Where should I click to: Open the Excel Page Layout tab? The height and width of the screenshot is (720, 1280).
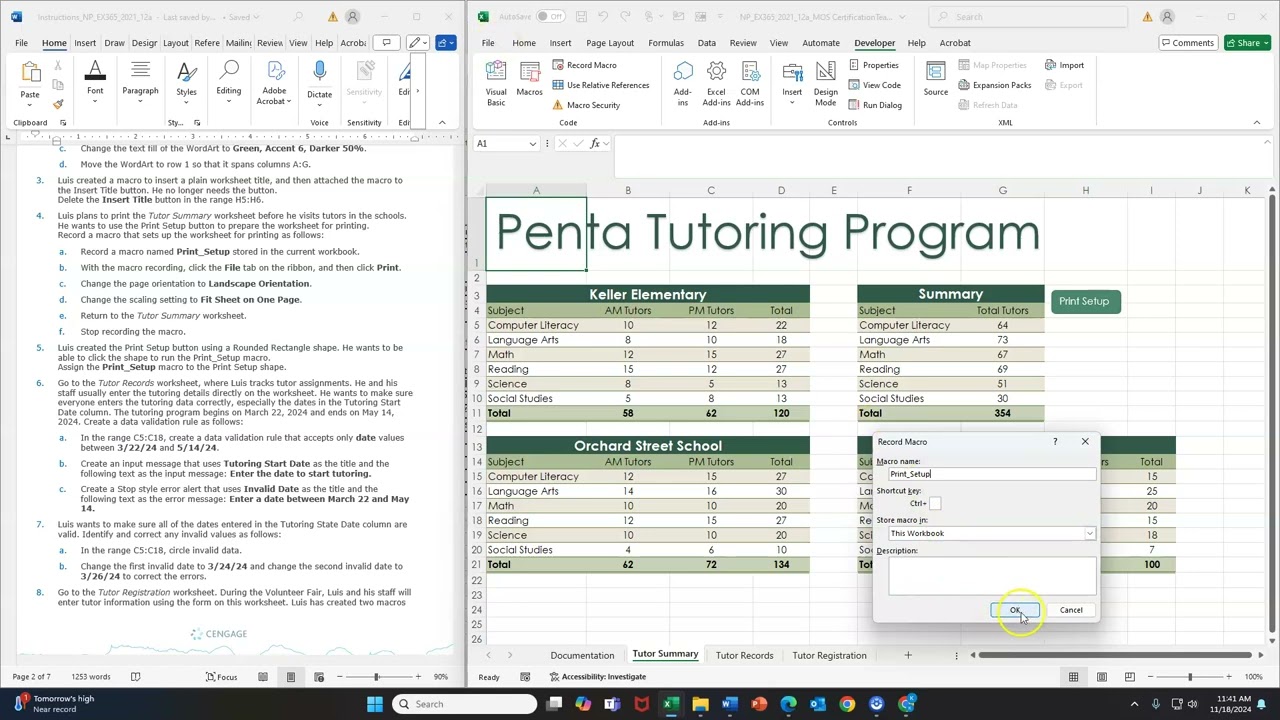click(610, 43)
